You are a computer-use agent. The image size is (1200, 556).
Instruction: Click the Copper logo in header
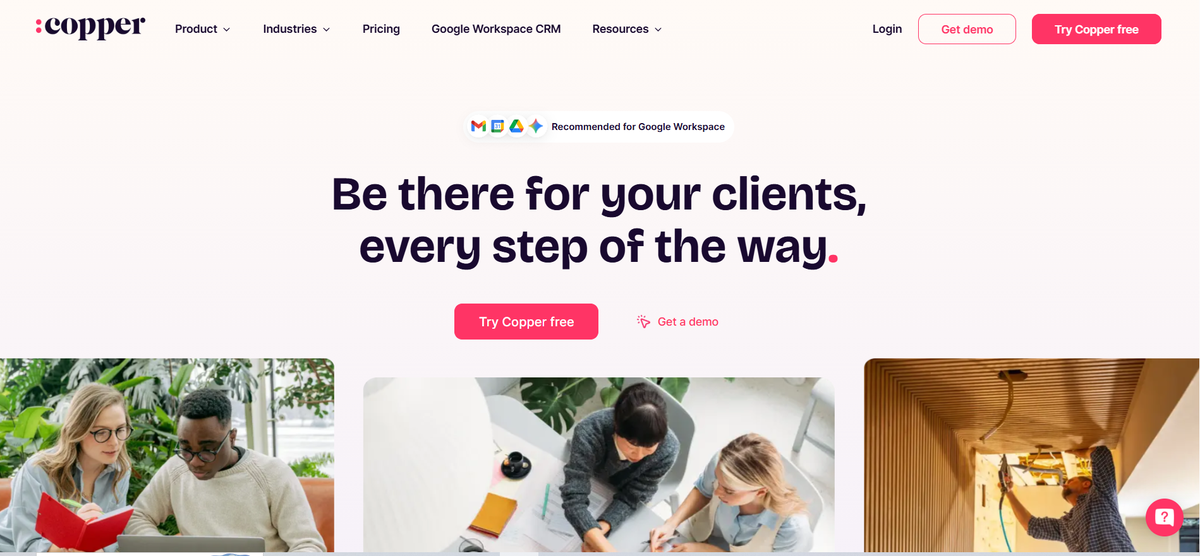[x=90, y=28]
